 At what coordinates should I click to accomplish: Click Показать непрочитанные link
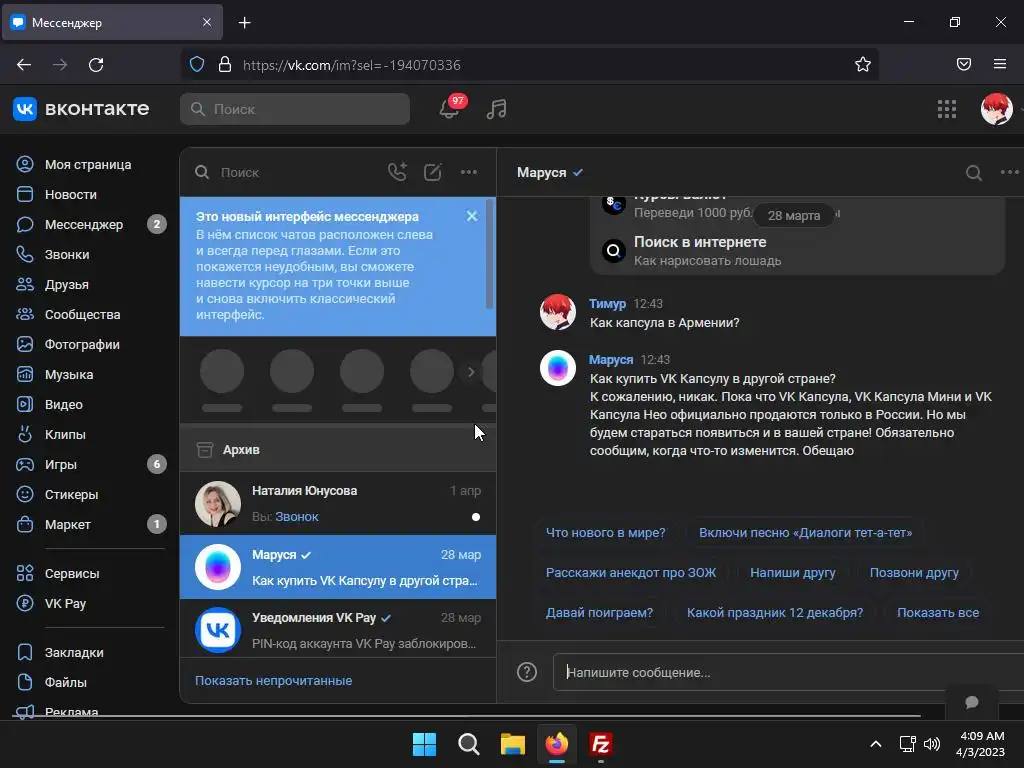tap(274, 680)
